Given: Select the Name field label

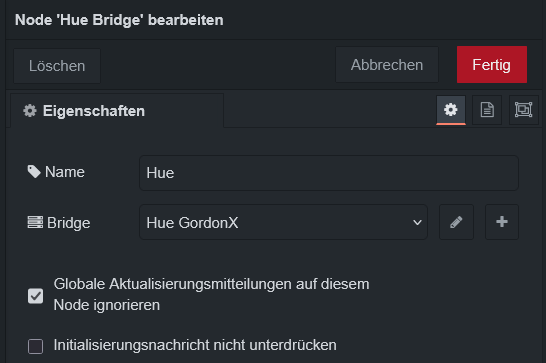Looking at the screenshot, I should coord(65,172).
